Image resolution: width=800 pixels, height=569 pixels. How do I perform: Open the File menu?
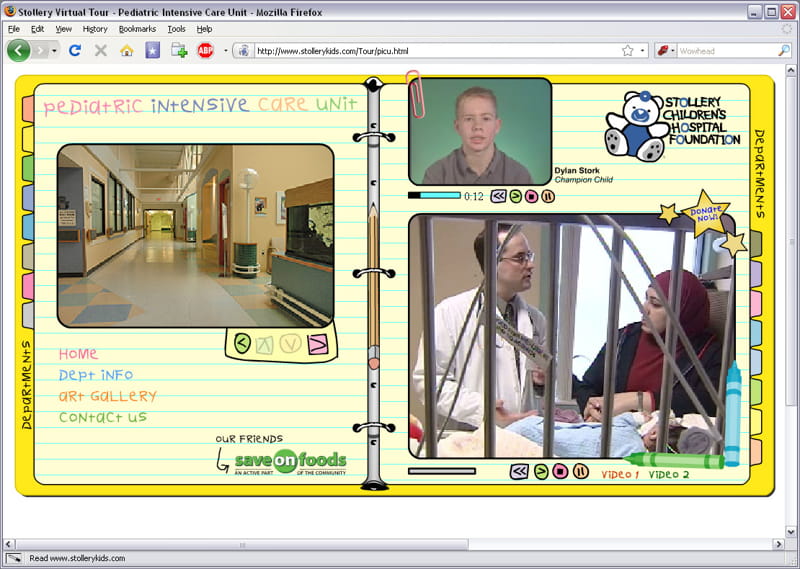[14, 29]
